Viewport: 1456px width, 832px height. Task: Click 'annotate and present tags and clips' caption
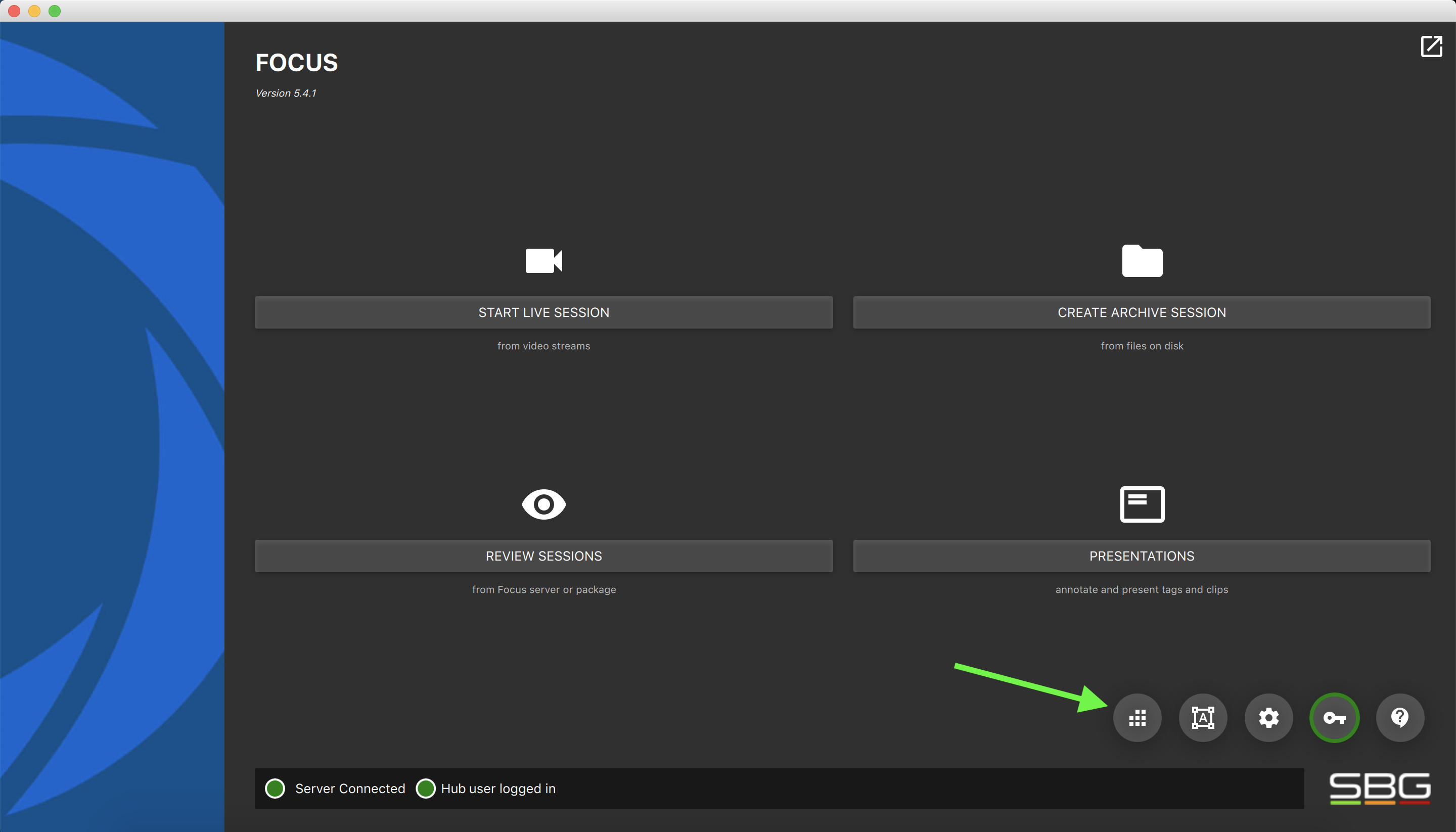click(1142, 590)
